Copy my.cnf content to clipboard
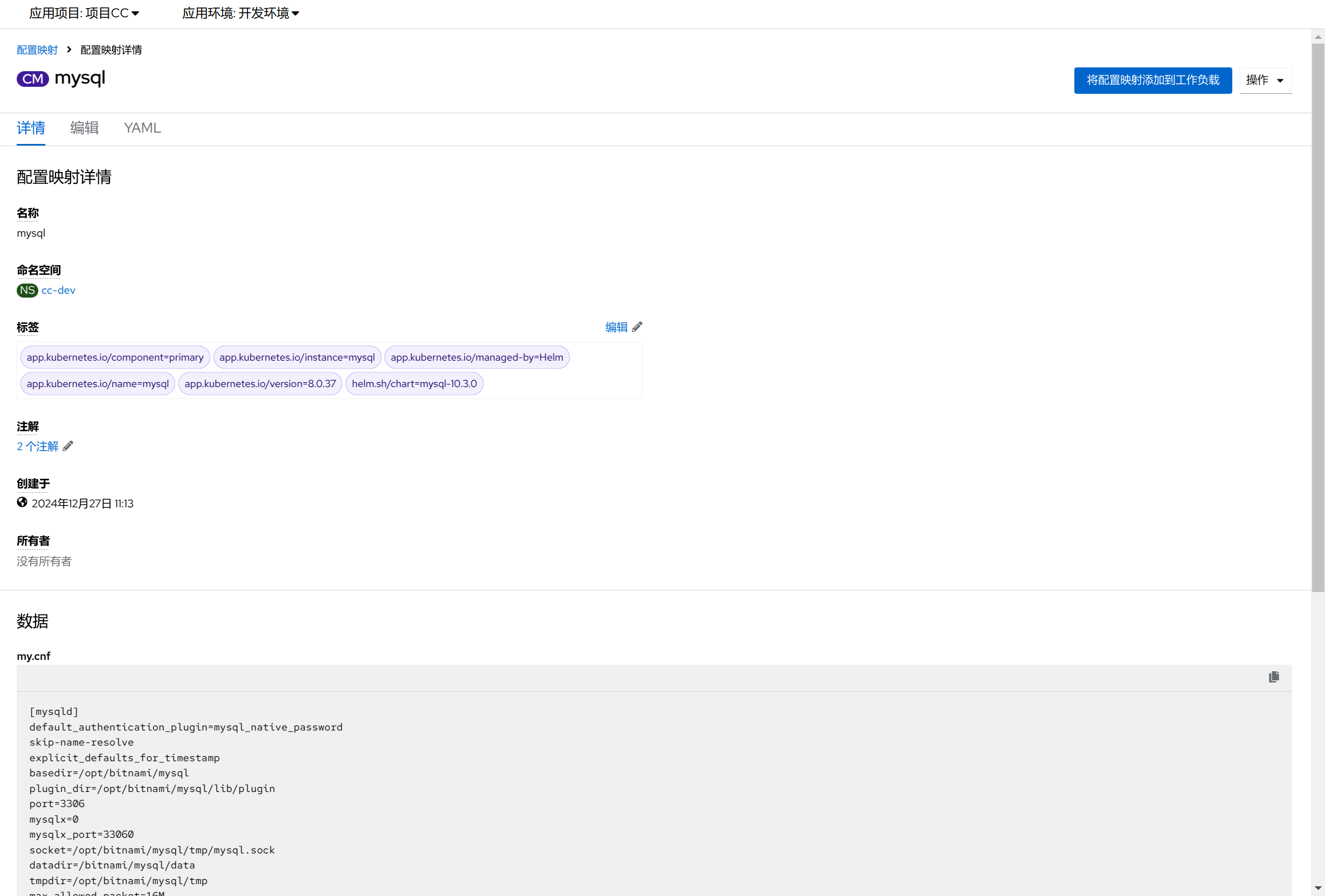1325x896 pixels. click(x=1273, y=677)
